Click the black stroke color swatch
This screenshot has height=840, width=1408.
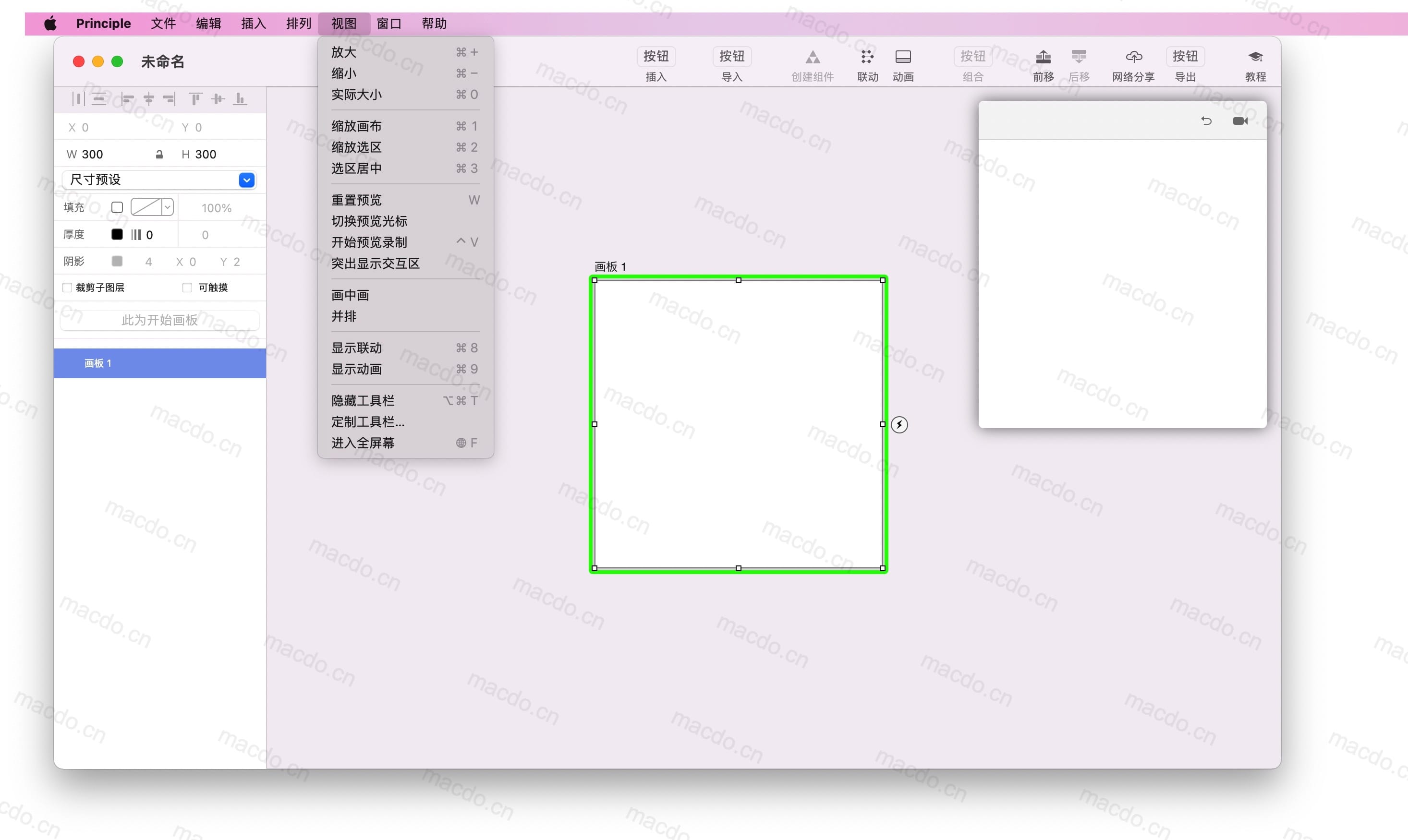117,234
